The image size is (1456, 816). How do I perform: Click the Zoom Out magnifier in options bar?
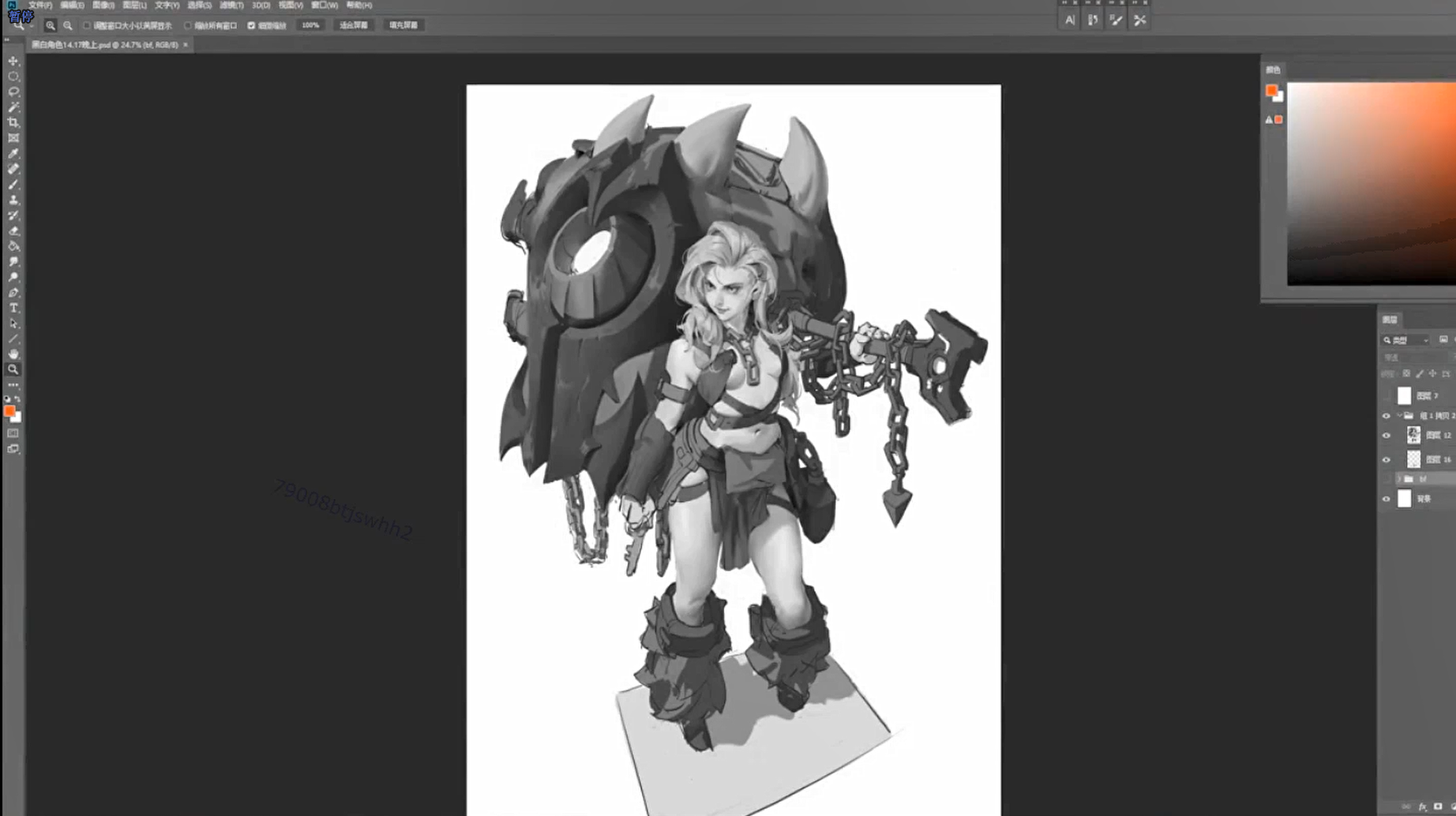pos(68,25)
